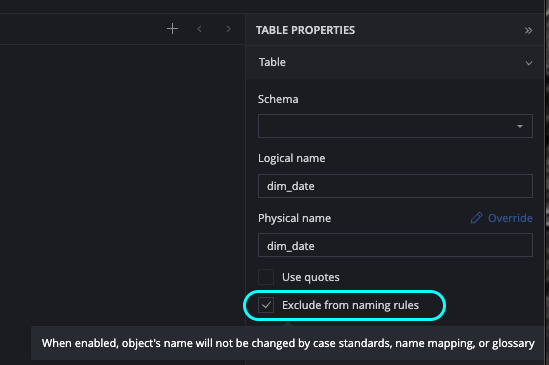The width and height of the screenshot is (549, 365).
Task: Go forward with the right chevron arrow
Action: point(228,29)
